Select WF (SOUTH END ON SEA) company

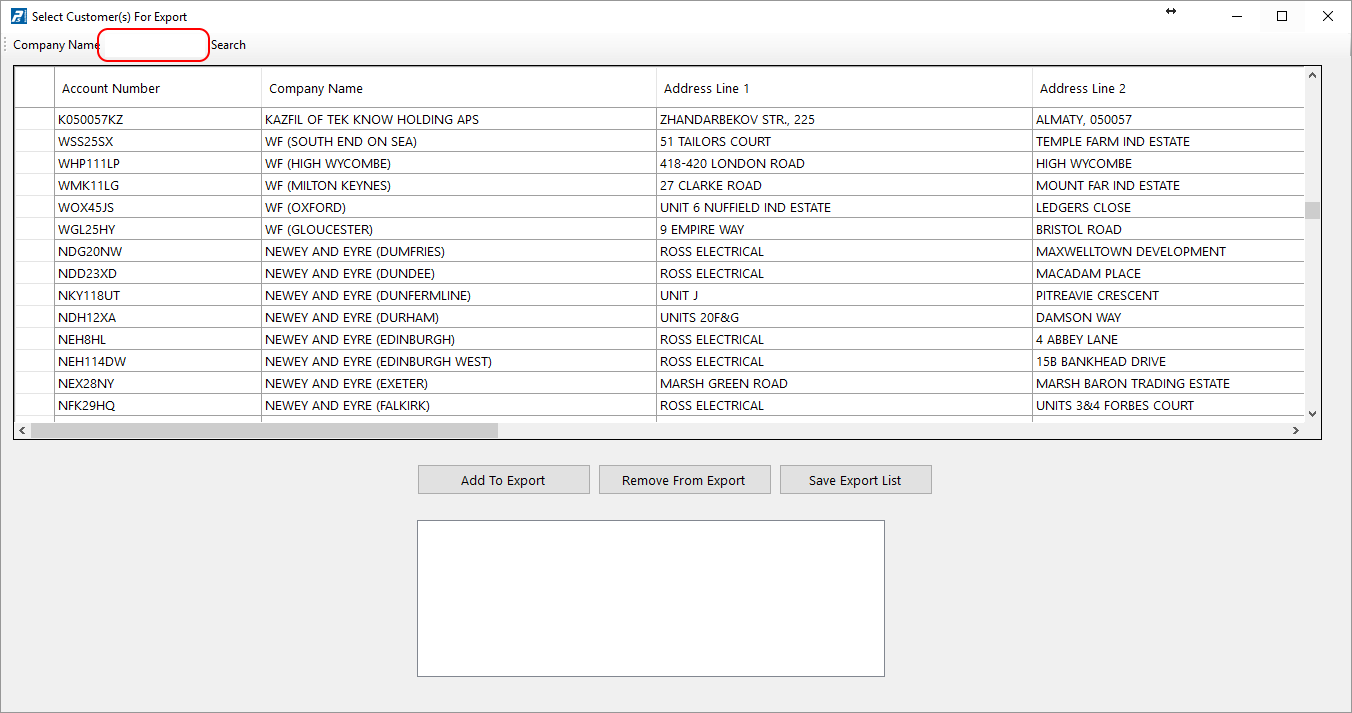459,141
